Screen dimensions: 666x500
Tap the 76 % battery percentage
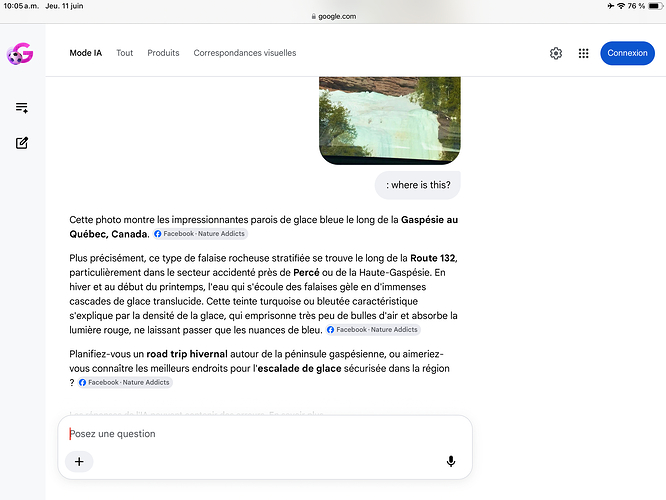click(636, 6)
